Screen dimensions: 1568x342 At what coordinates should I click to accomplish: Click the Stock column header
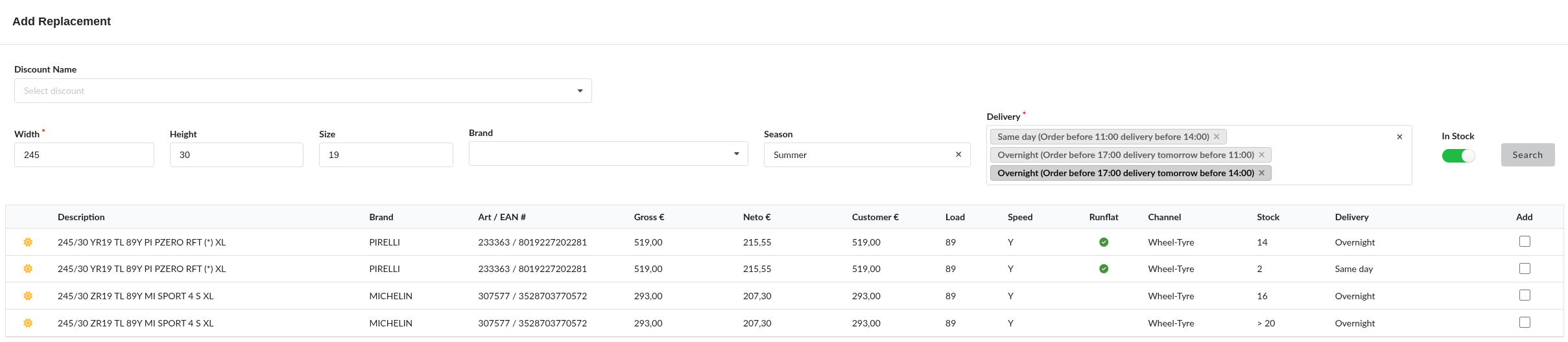tap(1268, 217)
